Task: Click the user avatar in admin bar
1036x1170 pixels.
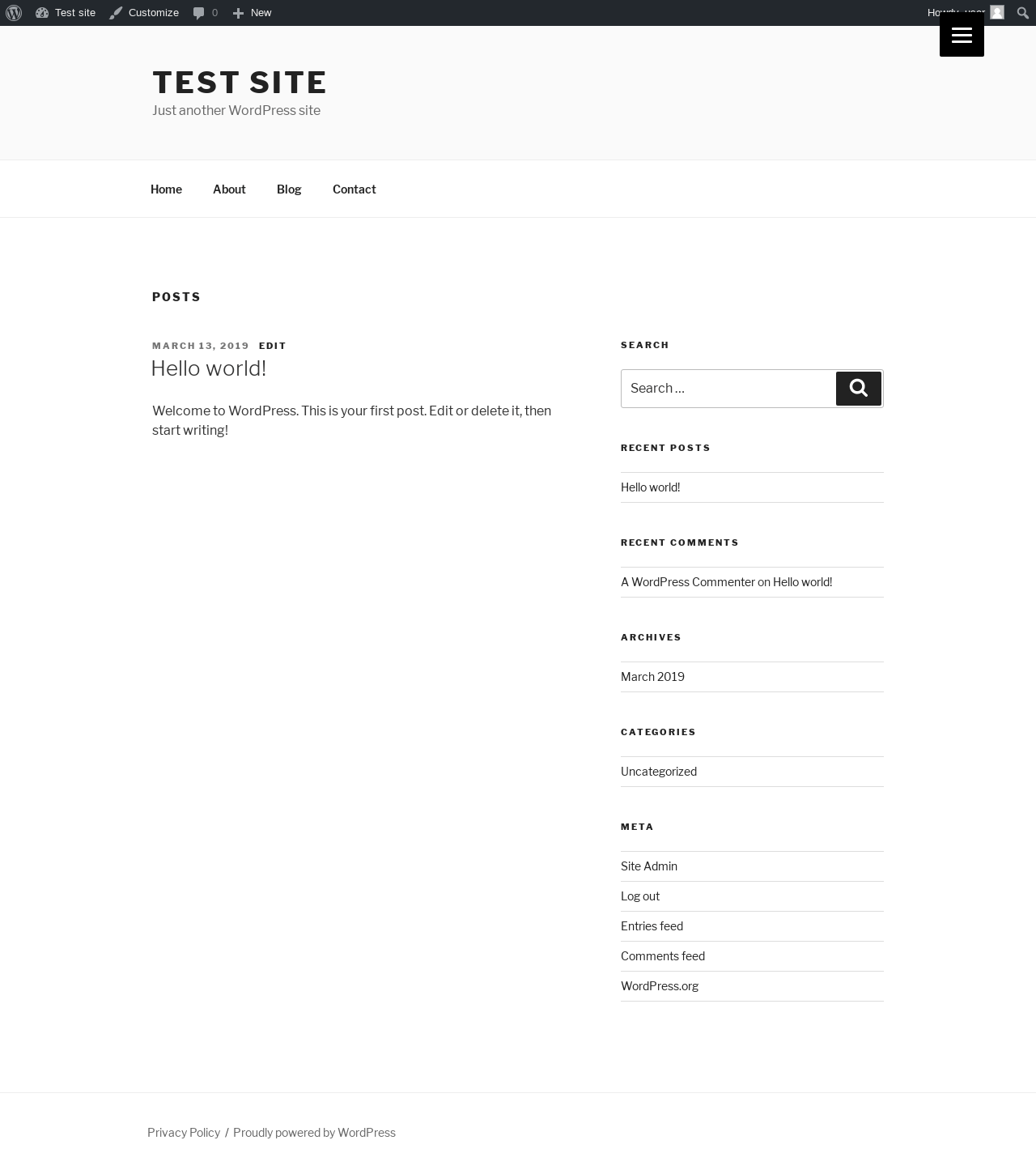Action: tap(997, 12)
